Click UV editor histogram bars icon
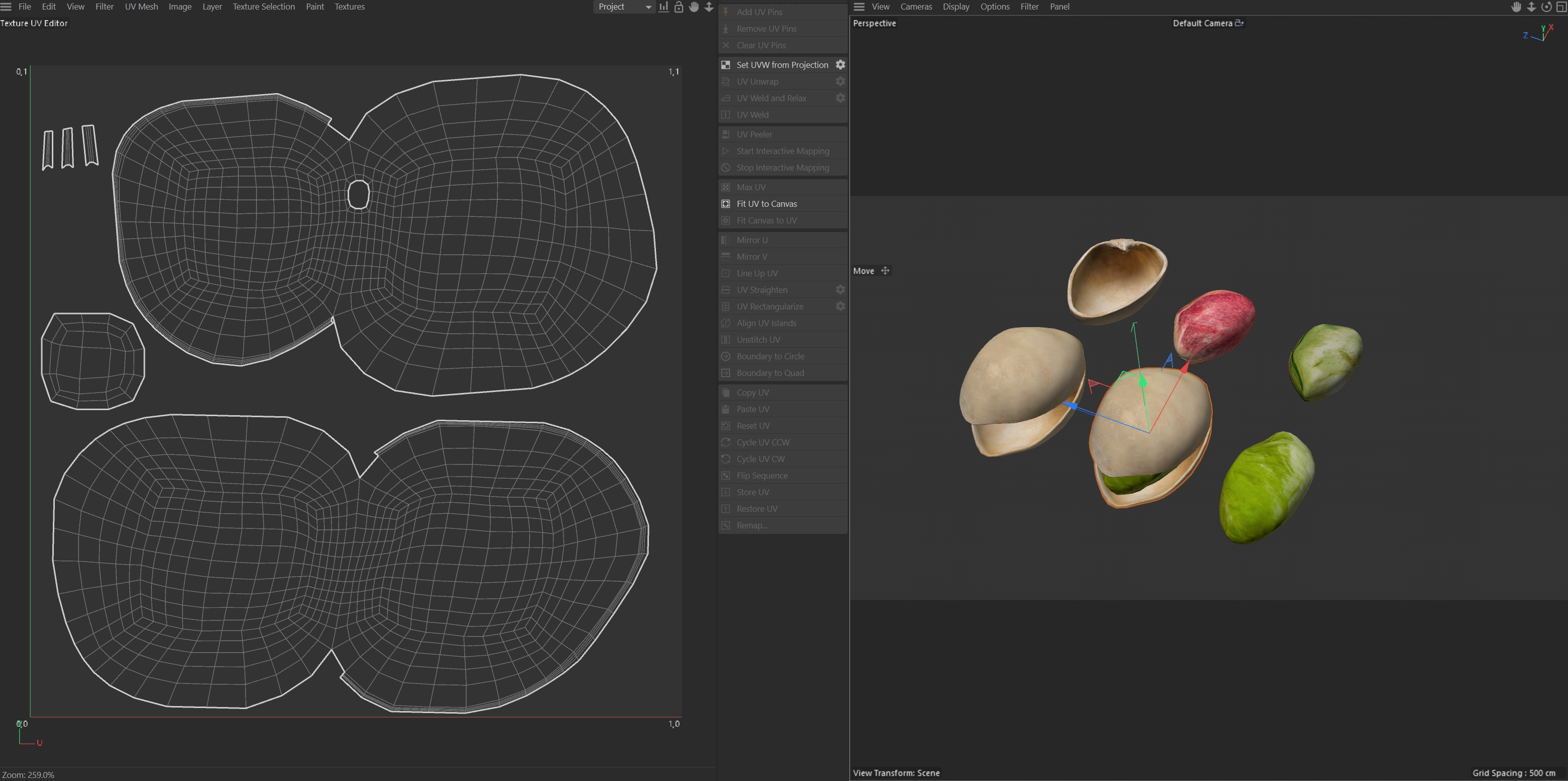Image resolution: width=1568 pixels, height=781 pixels. click(664, 7)
